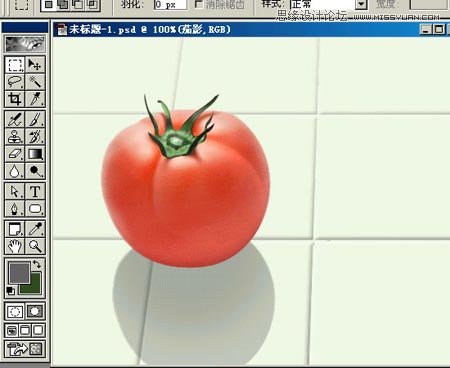Jump to ImageReady from the toolbox
Viewport: 450px width, 368px height.
coord(25,349)
